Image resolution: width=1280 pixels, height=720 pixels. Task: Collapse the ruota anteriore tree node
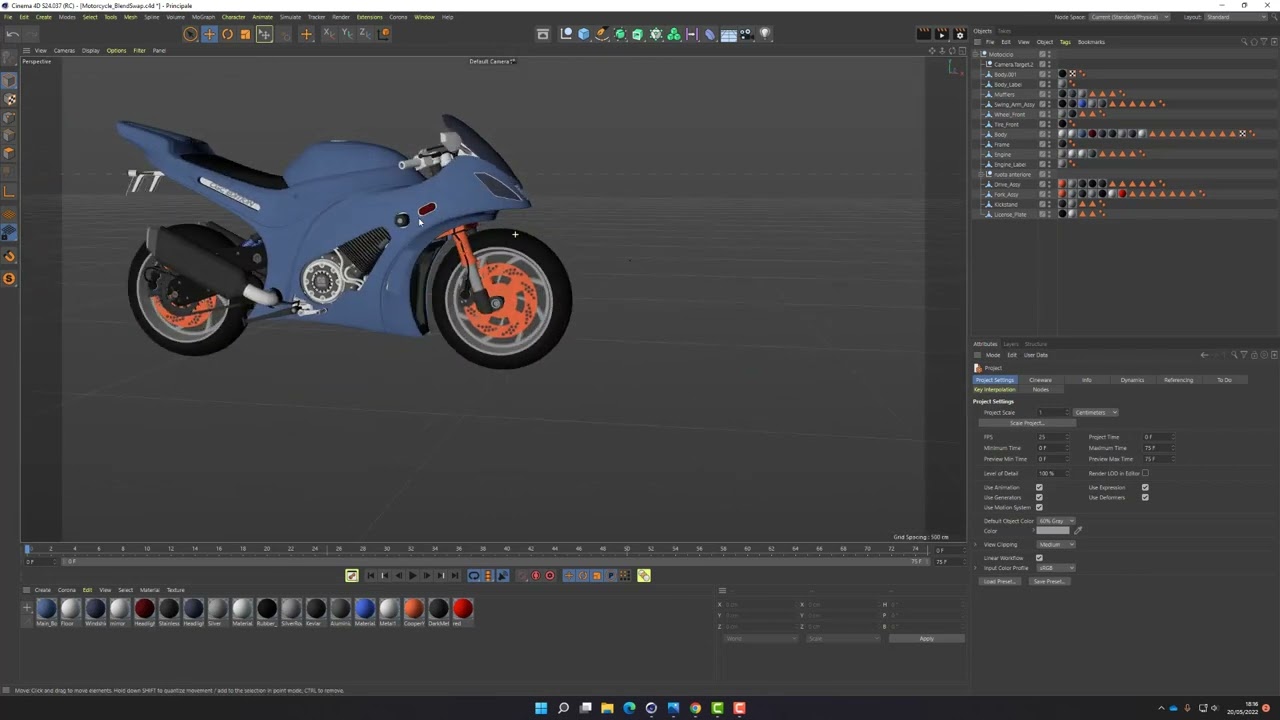click(983, 174)
